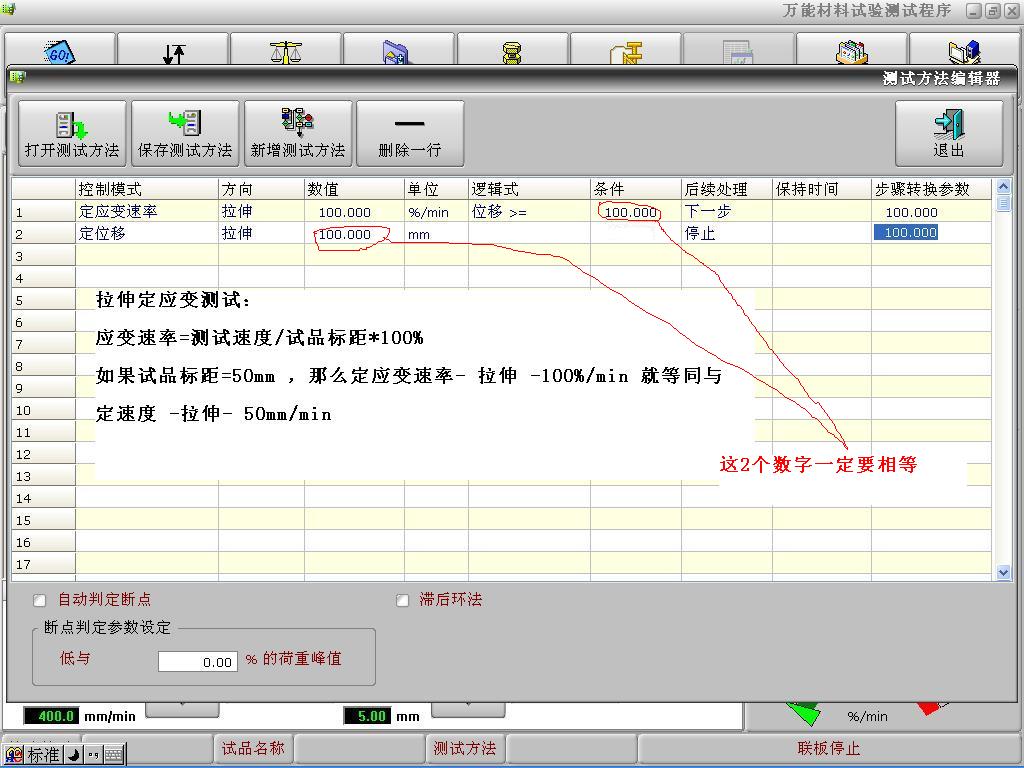Delete a row using 删除一行
The image size is (1024, 768).
coord(410,133)
